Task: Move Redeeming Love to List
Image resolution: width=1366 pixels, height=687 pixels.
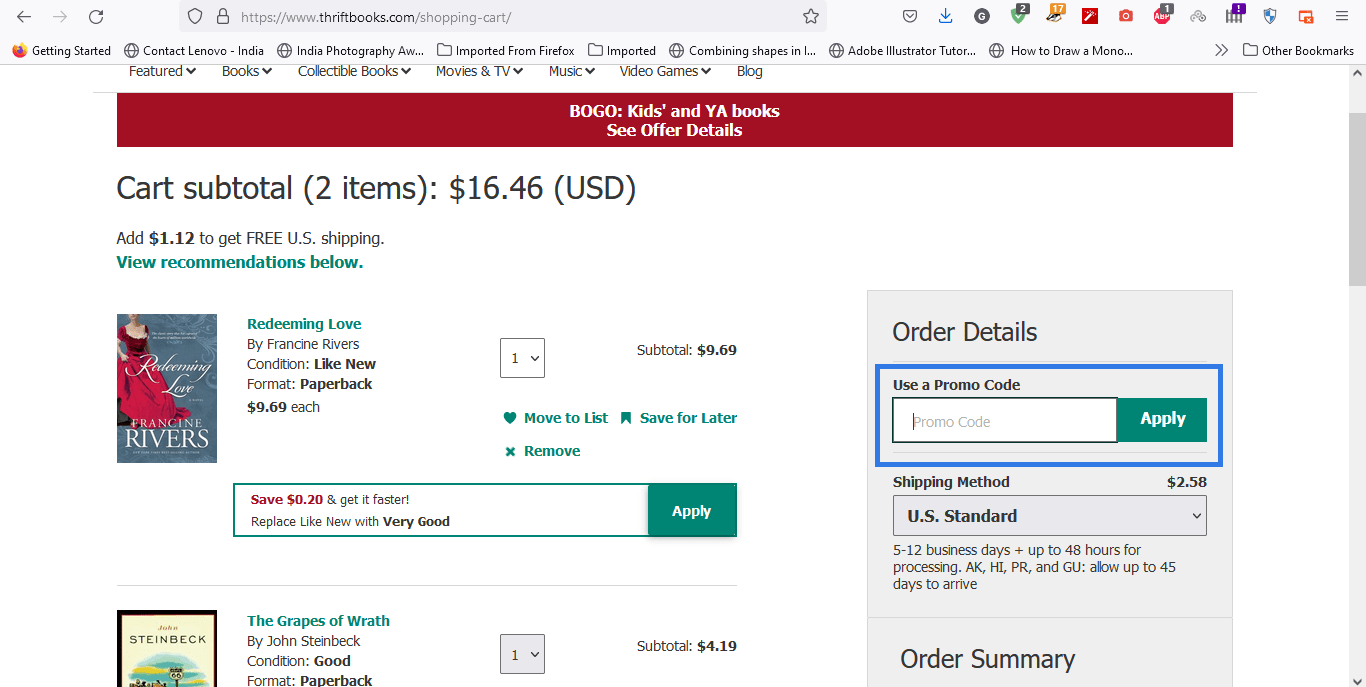Action: pos(555,418)
